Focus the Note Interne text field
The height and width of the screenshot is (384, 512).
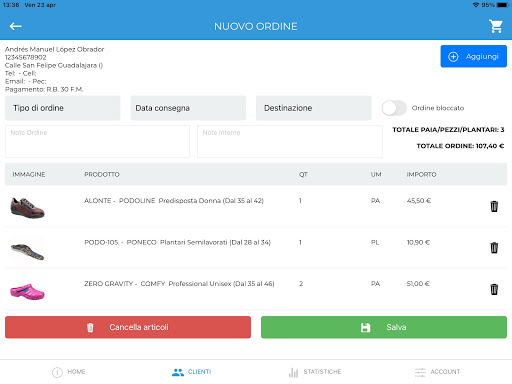tap(290, 141)
